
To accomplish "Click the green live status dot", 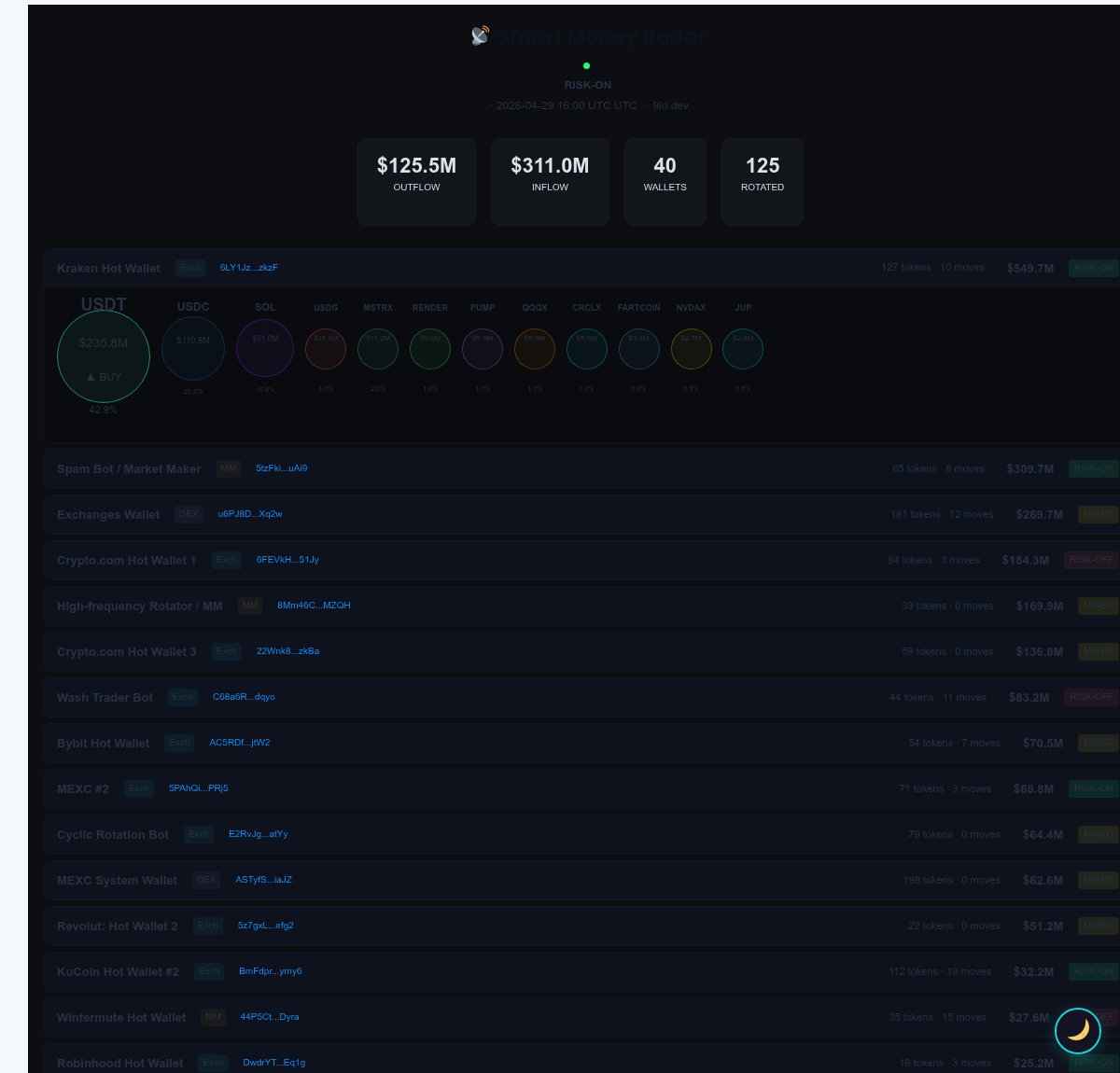I will pyautogui.click(x=586, y=66).
